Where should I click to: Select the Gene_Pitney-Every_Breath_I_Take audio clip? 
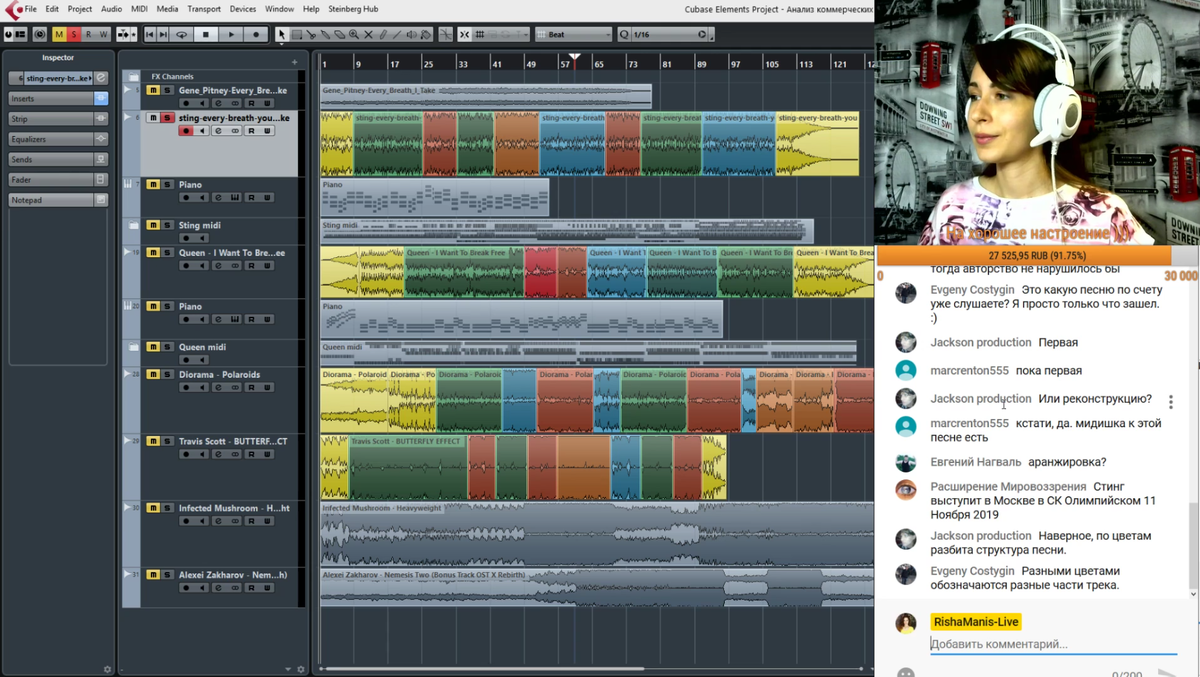pos(486,96)
